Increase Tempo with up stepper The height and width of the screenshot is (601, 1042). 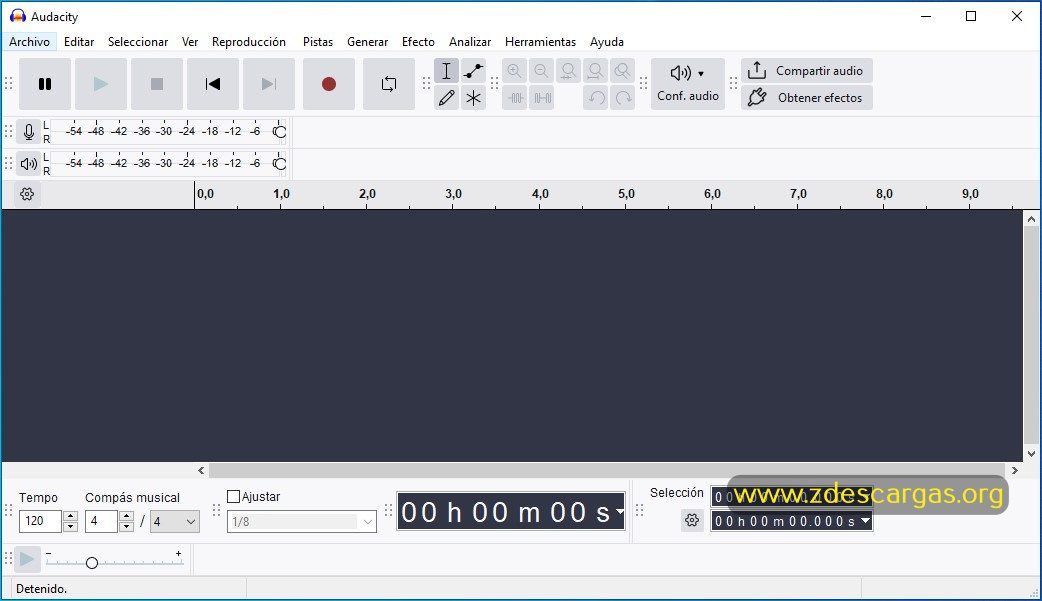click(x=70, y=516)
